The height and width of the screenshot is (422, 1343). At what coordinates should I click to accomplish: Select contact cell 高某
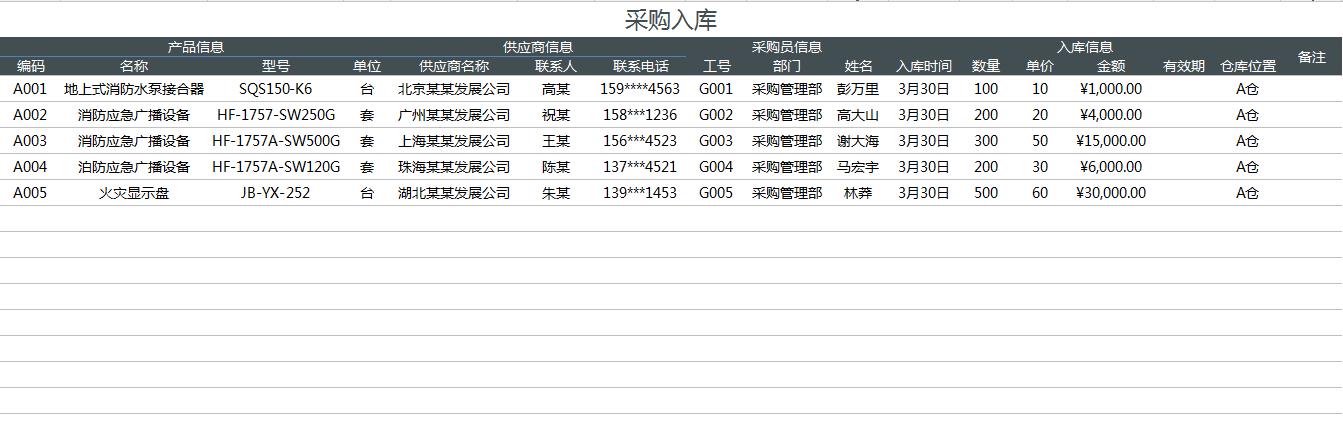(556, 89)
